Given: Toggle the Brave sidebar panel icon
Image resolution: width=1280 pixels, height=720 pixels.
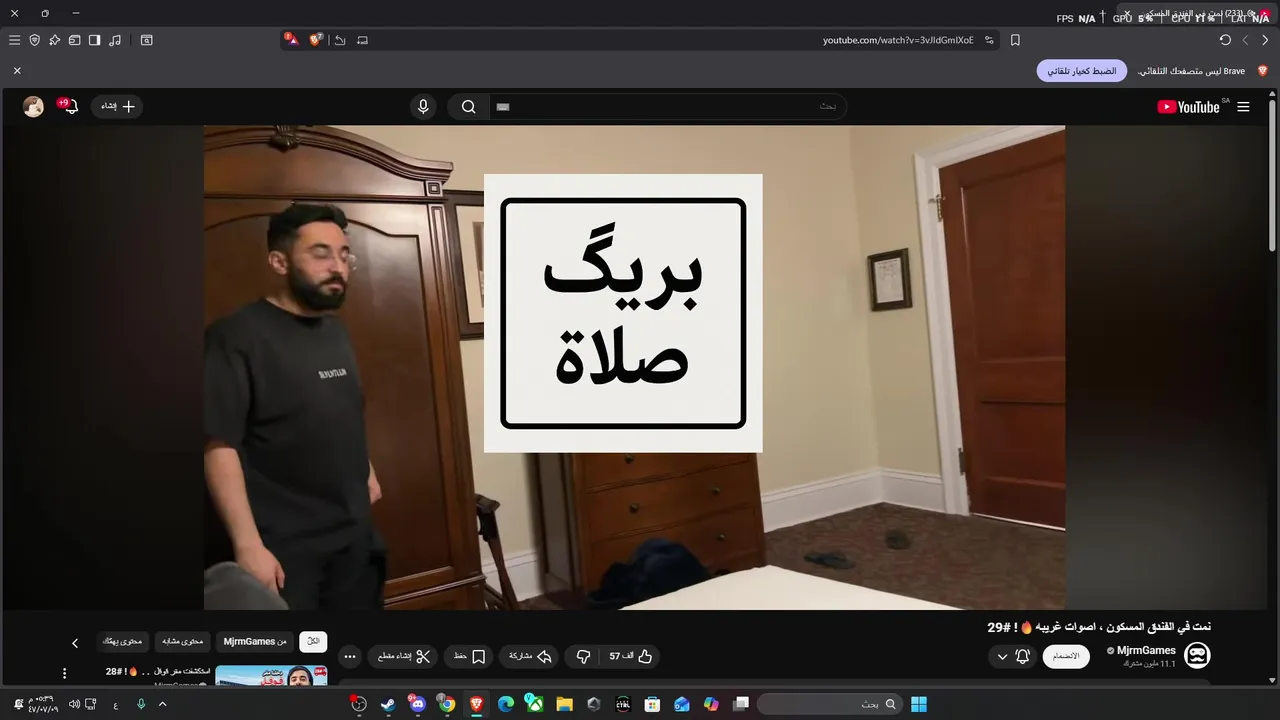Looking at the screenshot, I should pyautogui.click(x=94, y=40).
